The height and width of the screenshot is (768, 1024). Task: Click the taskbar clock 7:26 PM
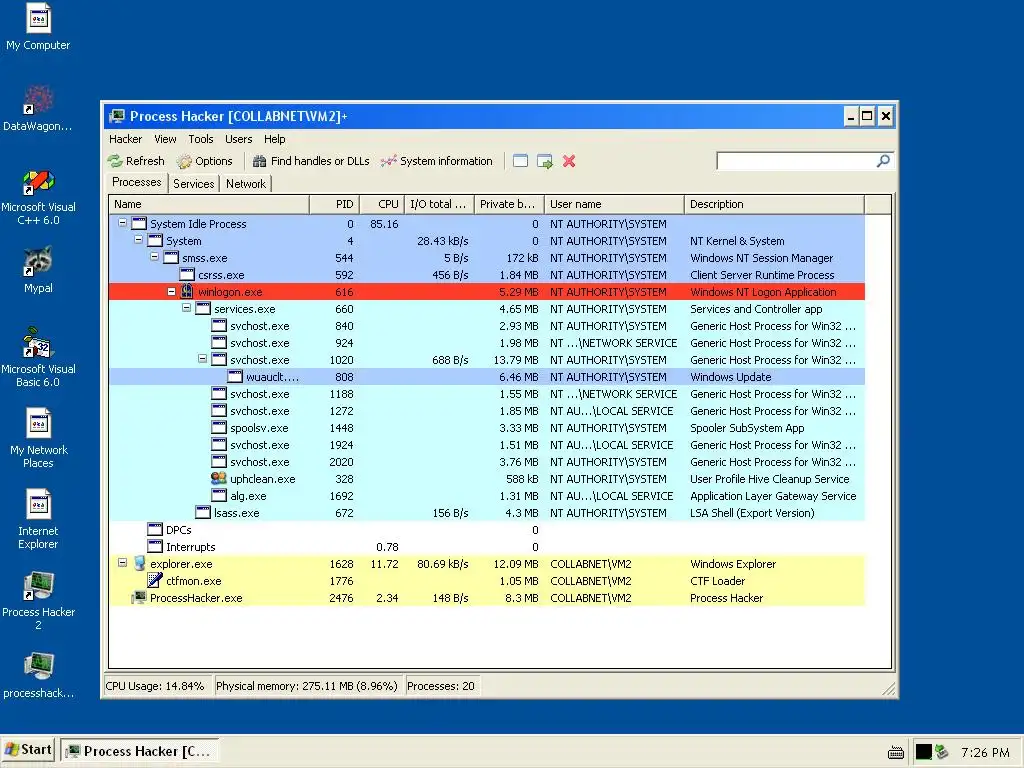(x=985, y=752)
